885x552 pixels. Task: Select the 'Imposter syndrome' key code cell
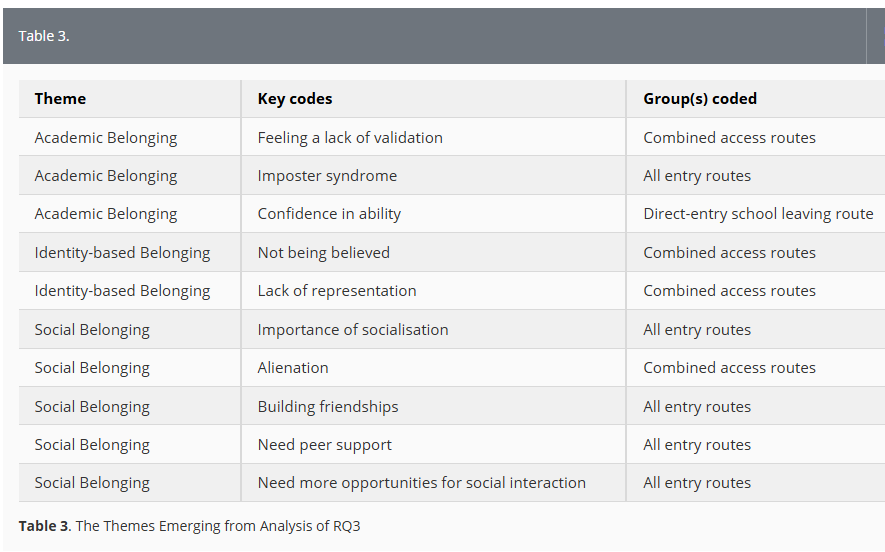point(327,176)
